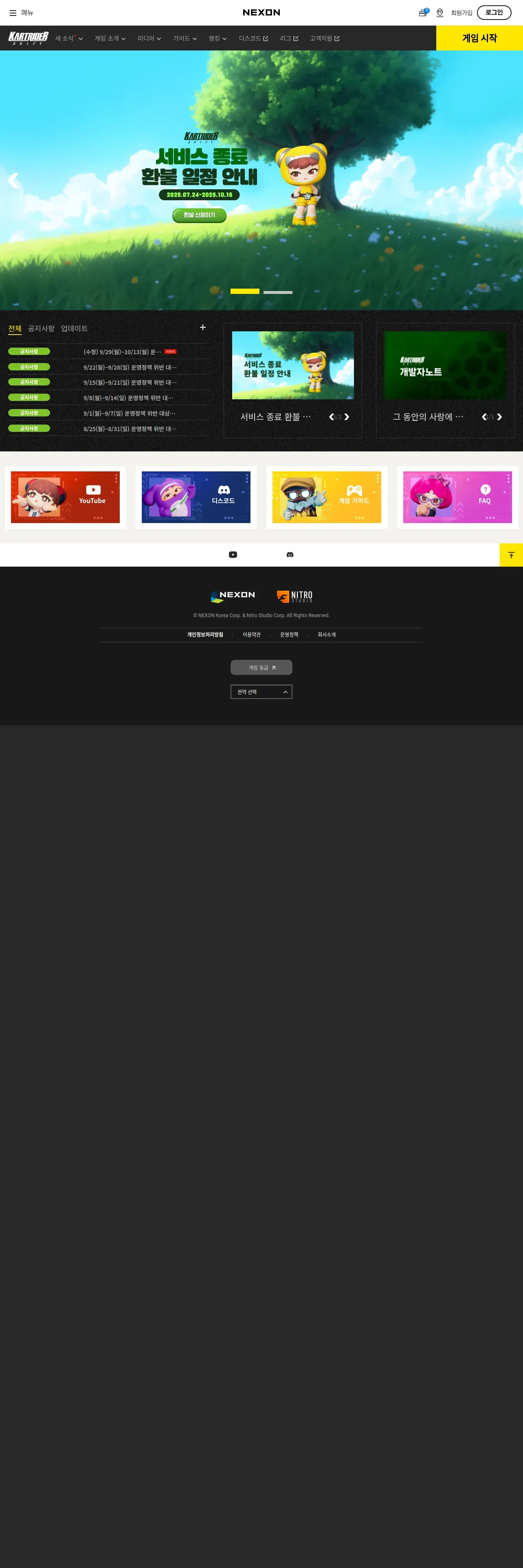Expand the 가이드 menu
This screenshot has height=1568, width=523.
click(x=185, y=38)
